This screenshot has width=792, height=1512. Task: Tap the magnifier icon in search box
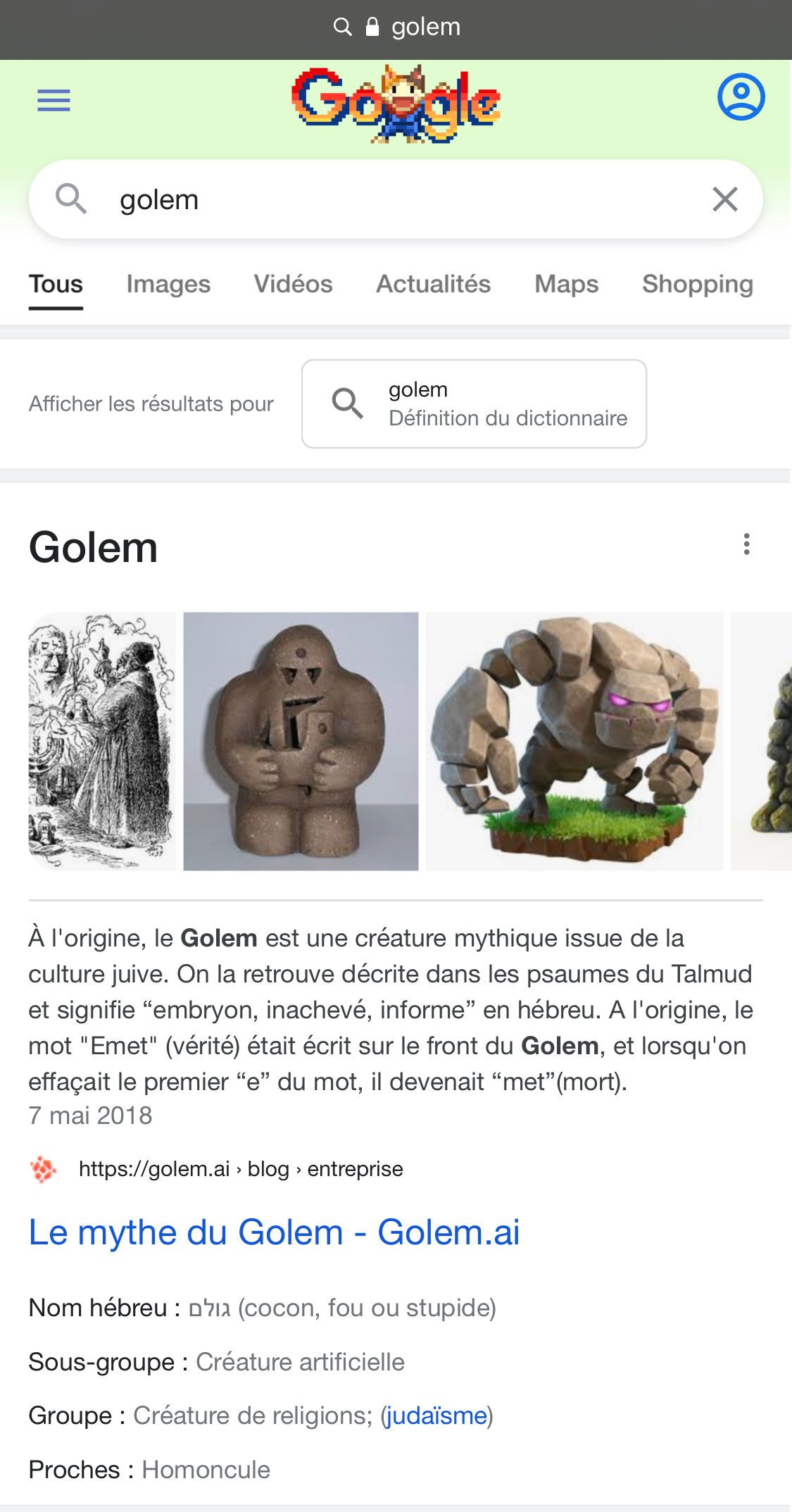click(71, 199)
